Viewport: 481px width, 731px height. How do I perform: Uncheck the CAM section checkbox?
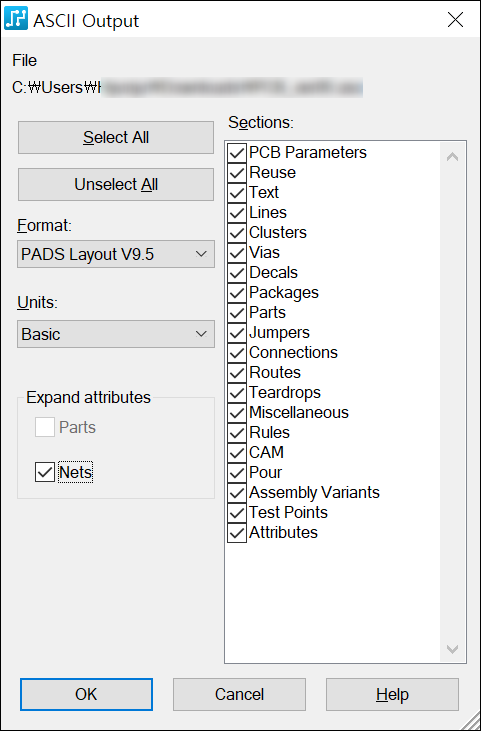point(237,453)
